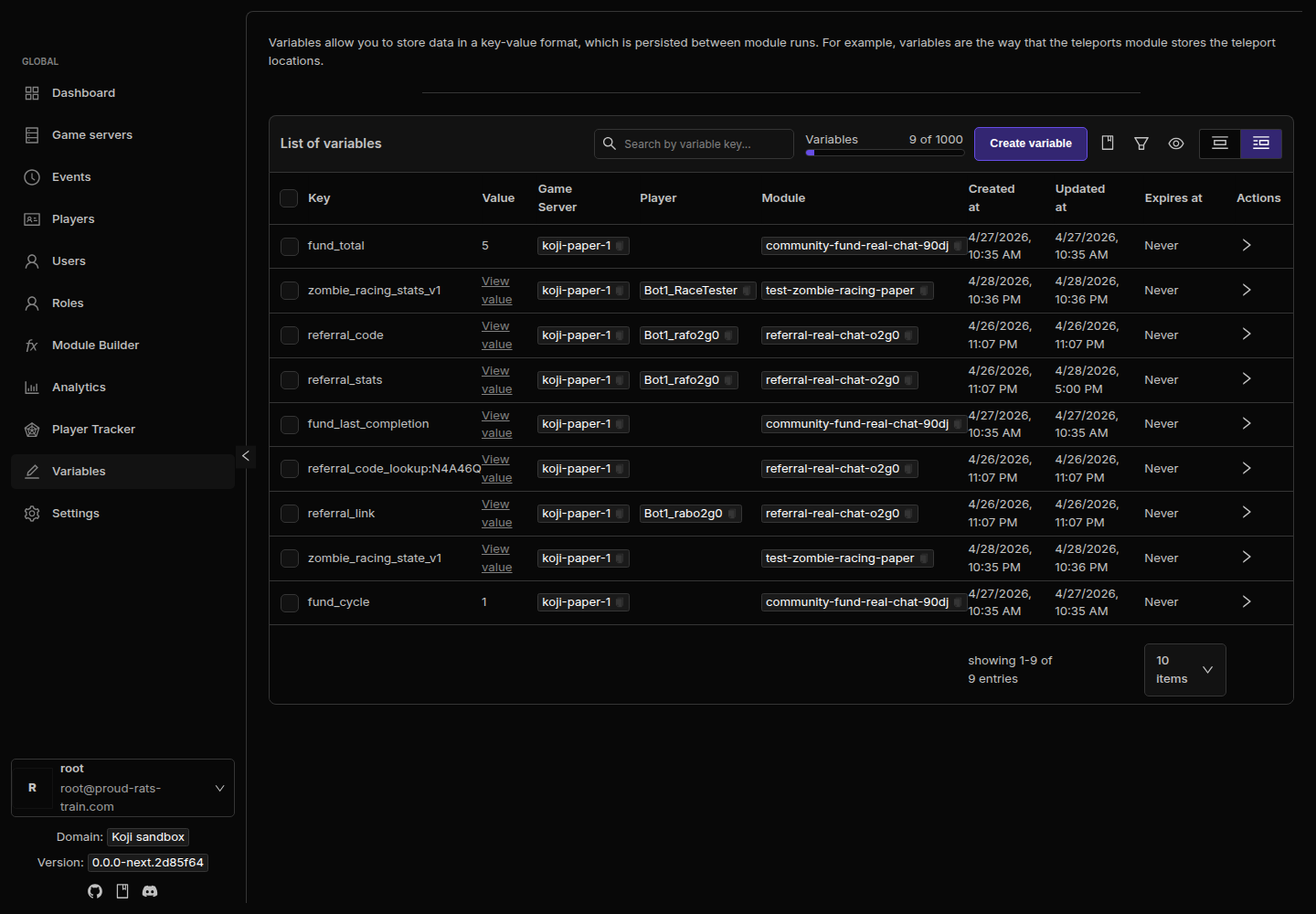This screenshot has width=1316, height=914.
Task: Click the search magnifier icon
Action: 610,143
